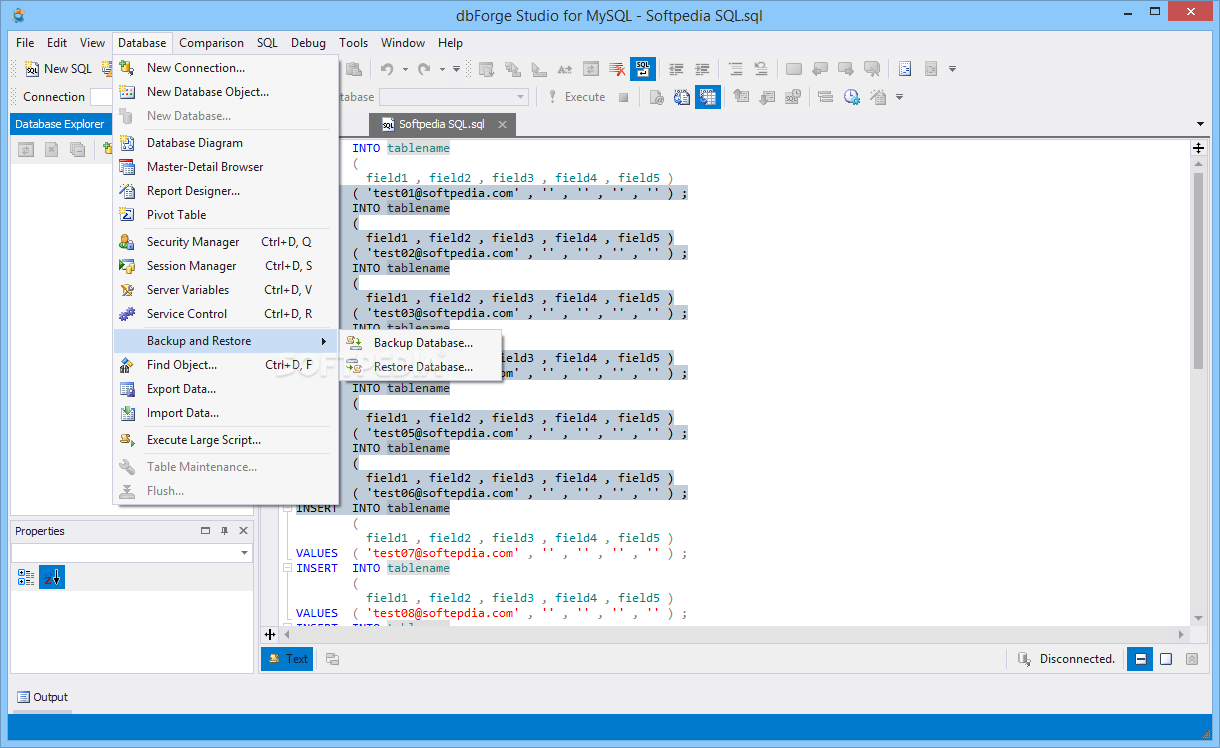The image size is (1220, 748).
Task: Open Database Diagram from the menu
Action: click(x=226, y=143)
